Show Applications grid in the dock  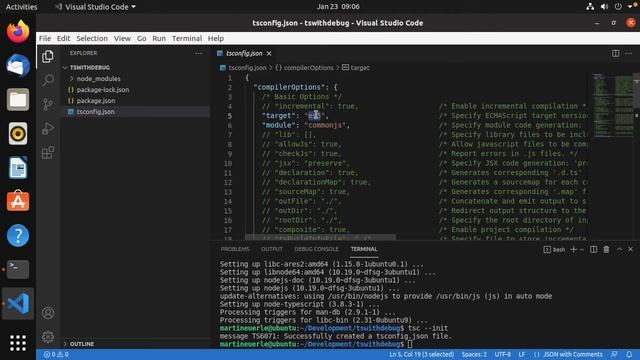tap(18, 343)
